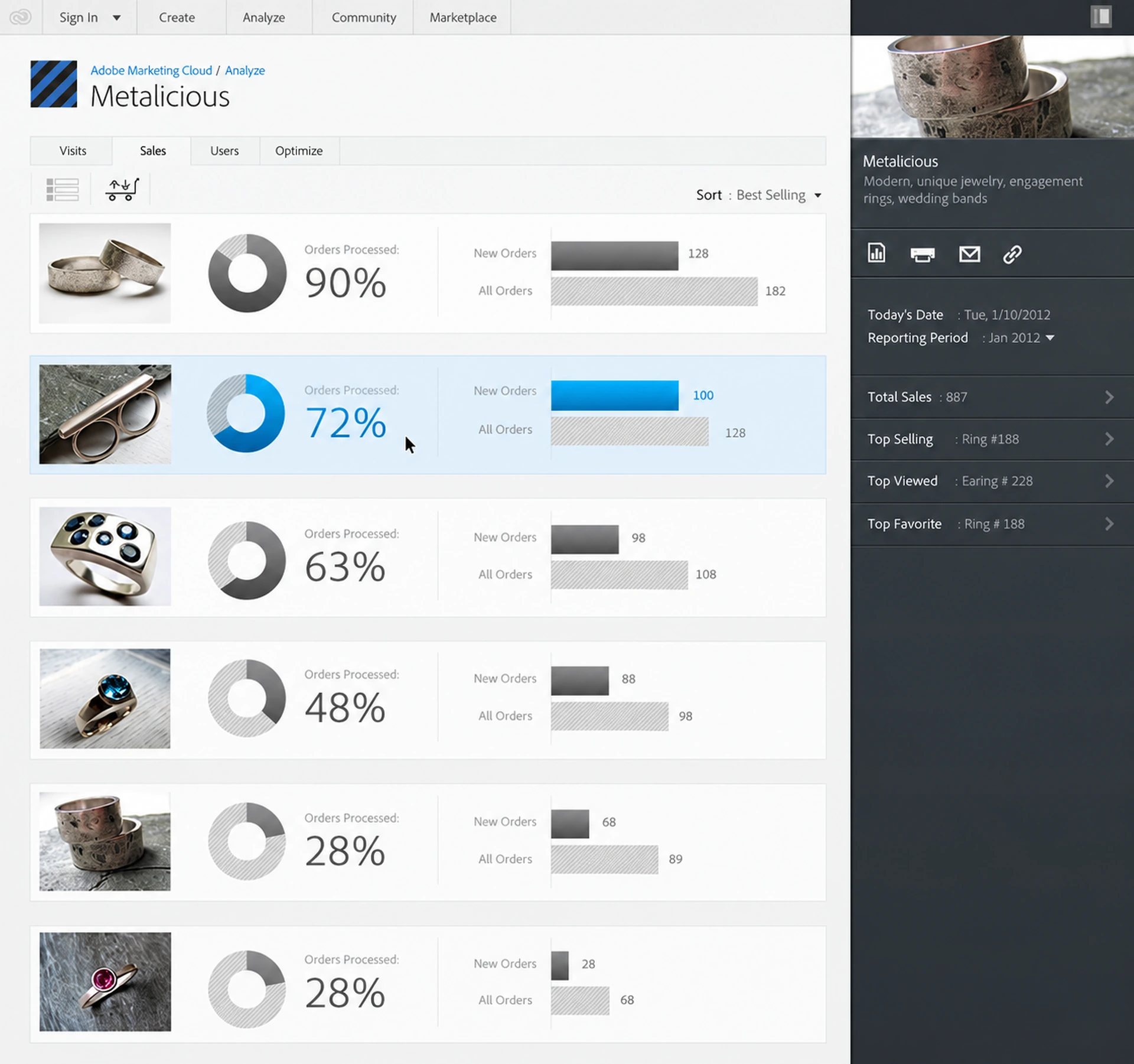Click the 63% Orders Processed value
Viewport: 1134px width, 1064px height.
point(346,567)
